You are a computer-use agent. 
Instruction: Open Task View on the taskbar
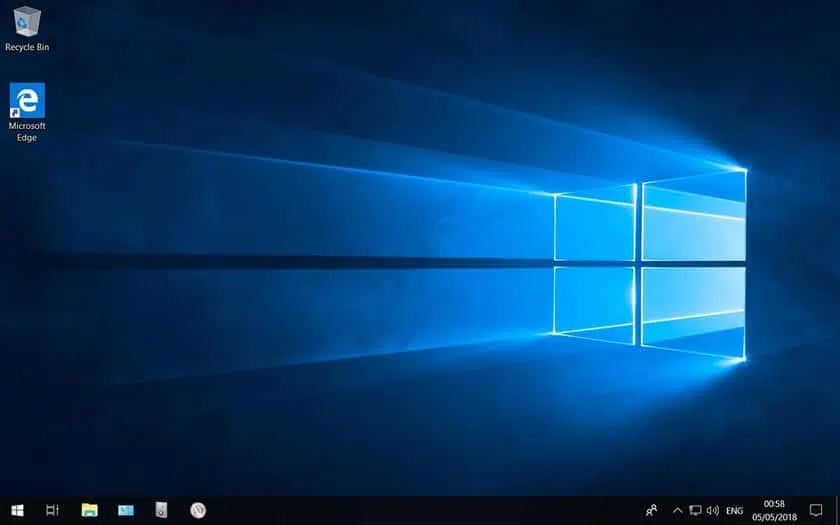[52, 510]
